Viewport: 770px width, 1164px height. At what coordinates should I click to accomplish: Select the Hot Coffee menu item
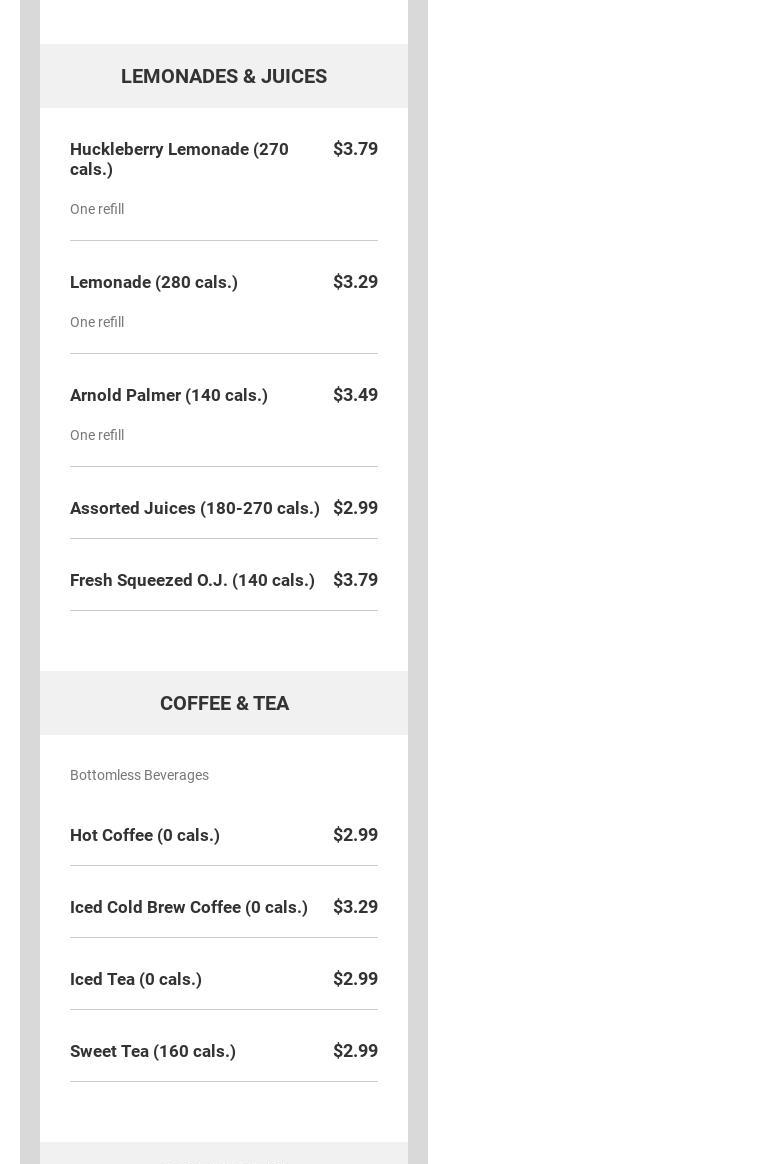(x=145, y=835)
